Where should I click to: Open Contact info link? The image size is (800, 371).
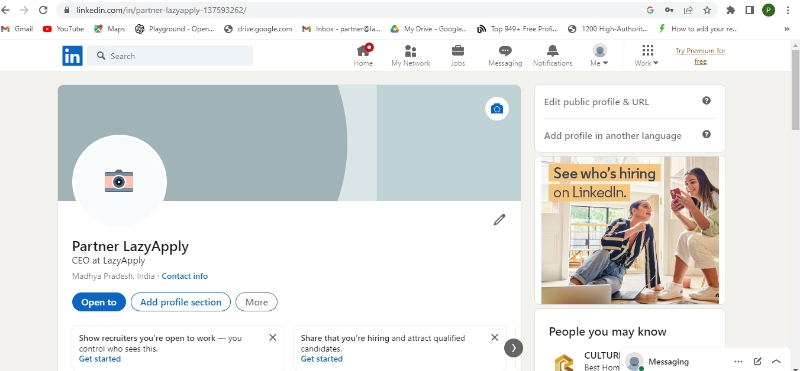(x=185, y=276)
